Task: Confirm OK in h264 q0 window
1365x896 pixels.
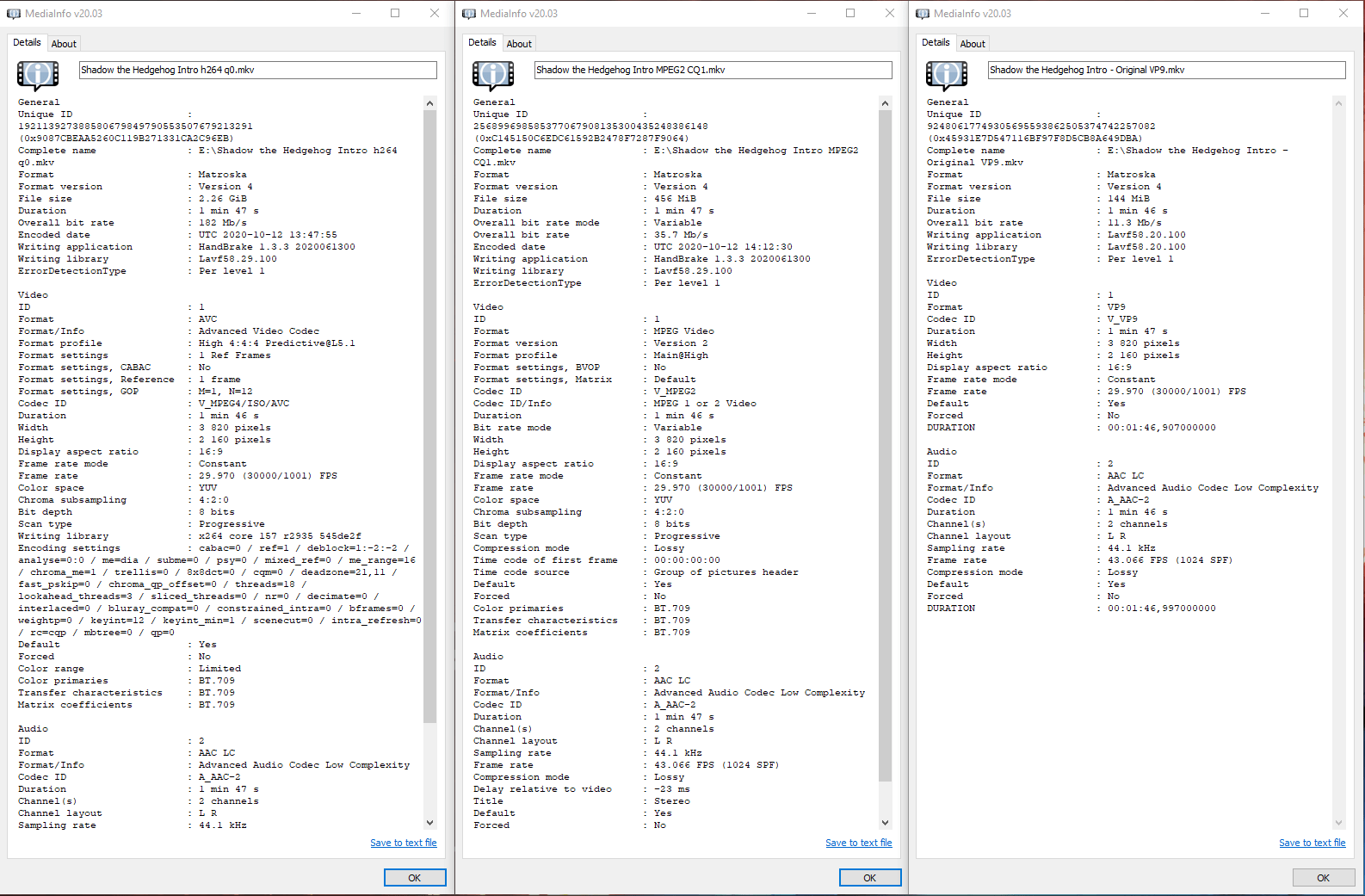Action: 415,878
